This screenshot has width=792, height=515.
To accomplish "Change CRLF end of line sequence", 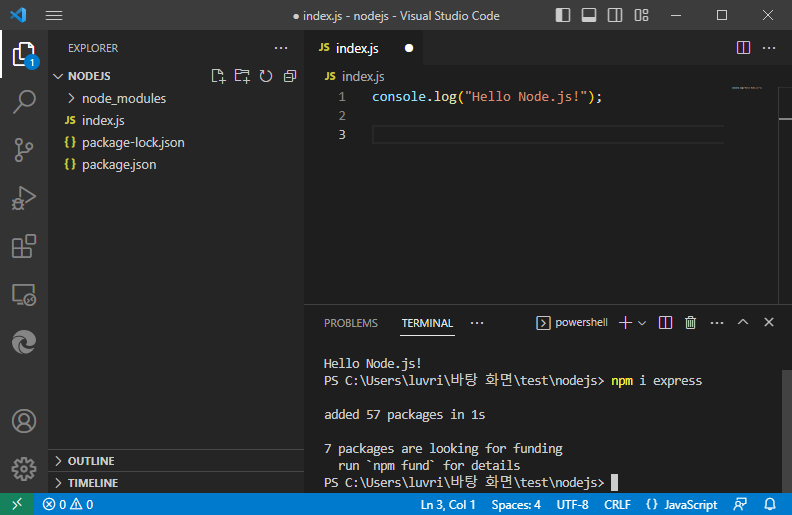I will point(617,504).
